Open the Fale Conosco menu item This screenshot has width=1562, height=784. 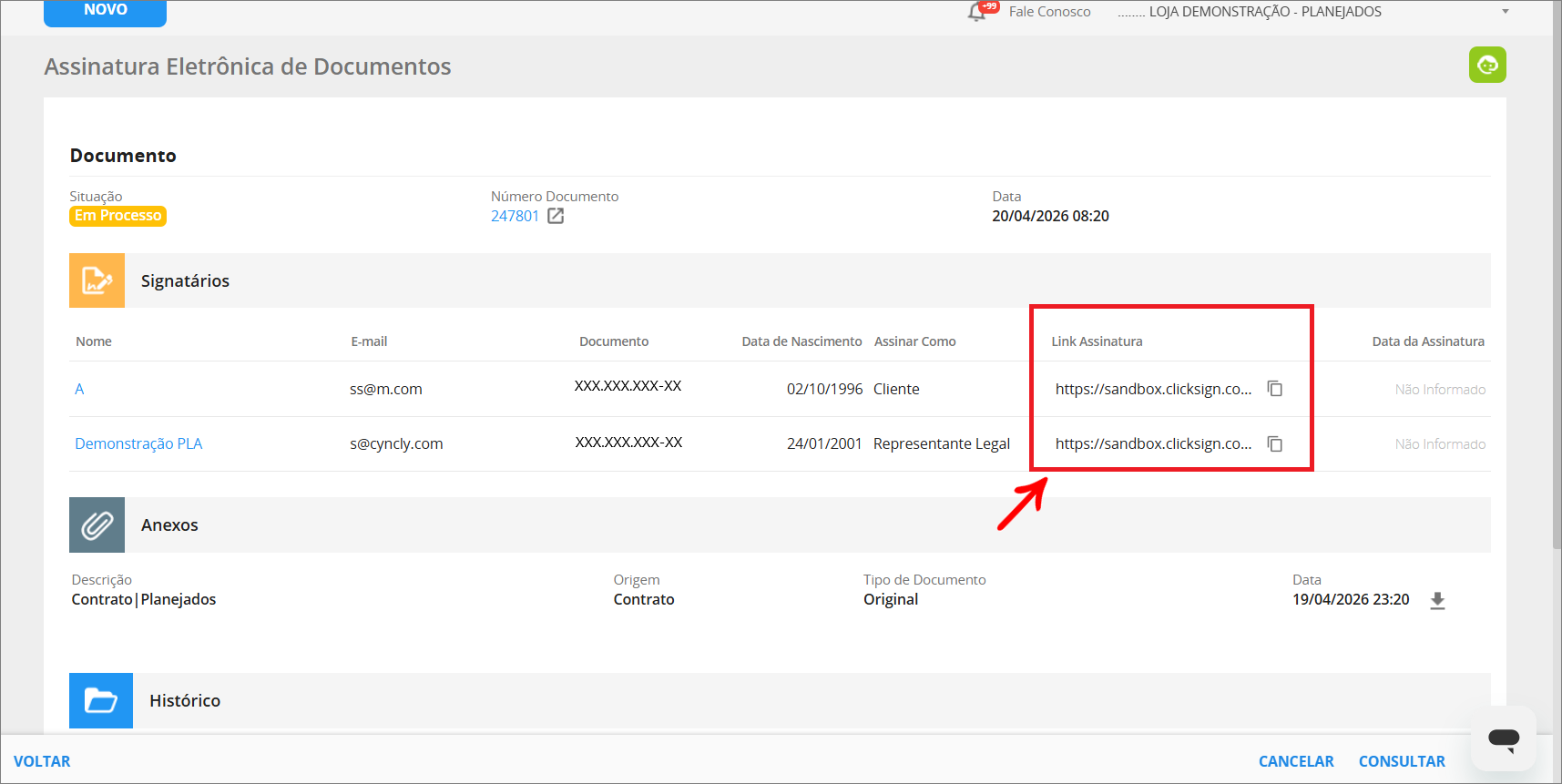coord(1049,12)
